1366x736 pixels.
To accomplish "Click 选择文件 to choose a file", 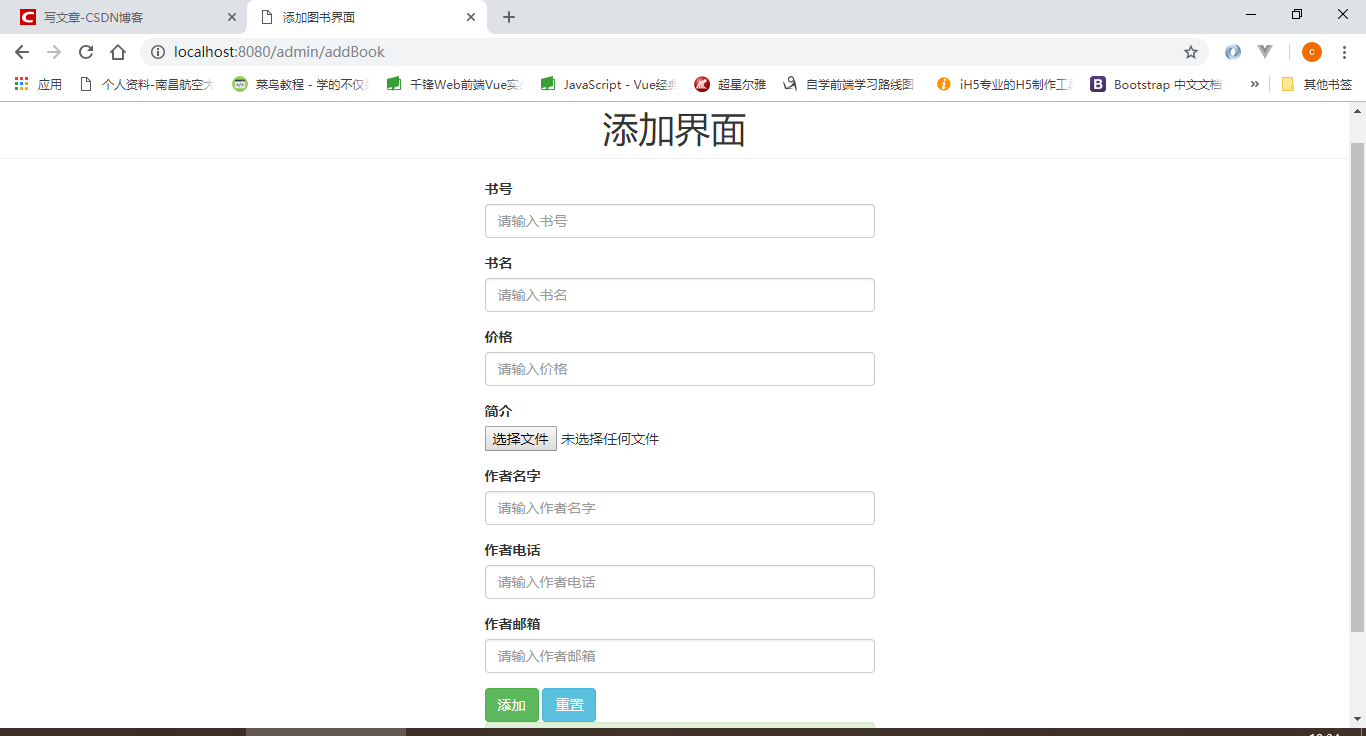I will 520,438.
